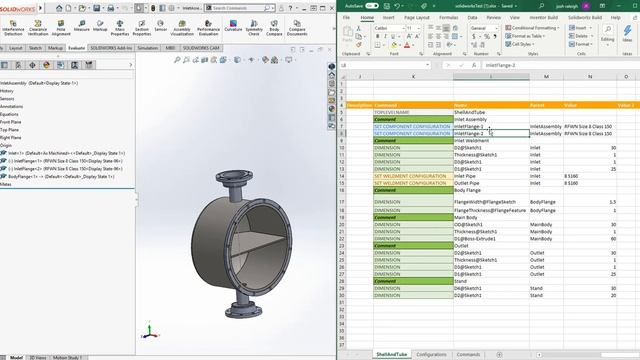This screenshot has width=640, height=360.
Task: Click the Excel Delete cells button
Action: point(581,36)
